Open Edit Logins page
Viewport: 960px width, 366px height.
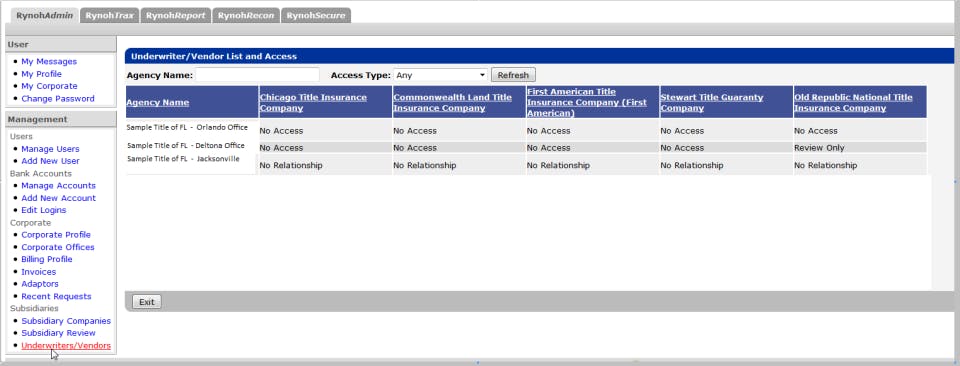(44, 210)
